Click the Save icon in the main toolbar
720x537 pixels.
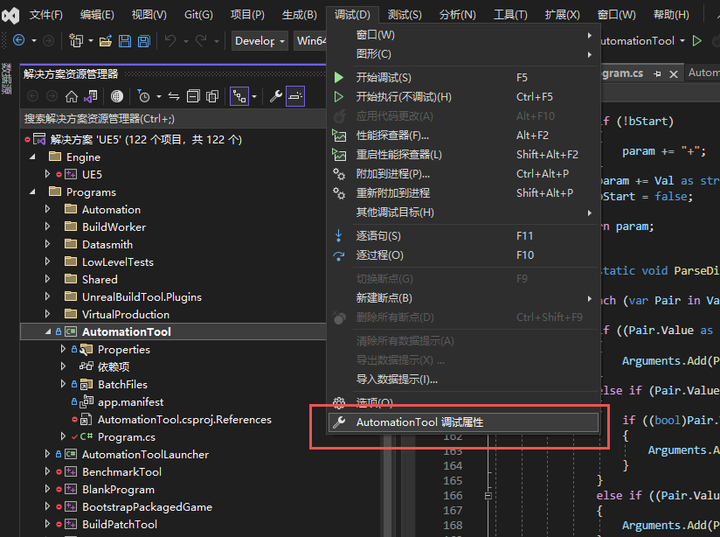point(125,41)
